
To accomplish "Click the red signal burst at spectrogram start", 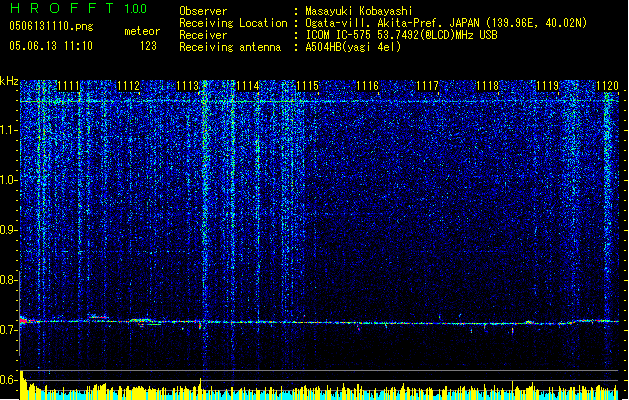I will (23, 320).
